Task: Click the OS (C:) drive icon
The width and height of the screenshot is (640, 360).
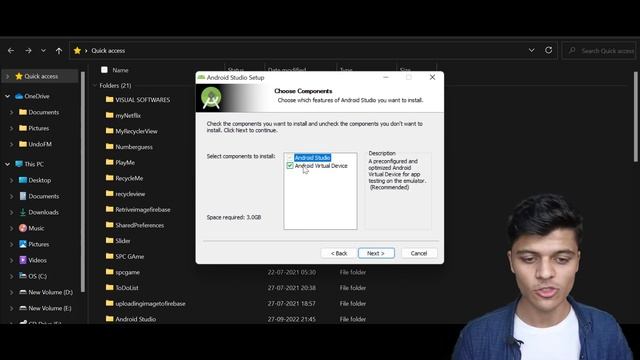Action: pos(23,276)
